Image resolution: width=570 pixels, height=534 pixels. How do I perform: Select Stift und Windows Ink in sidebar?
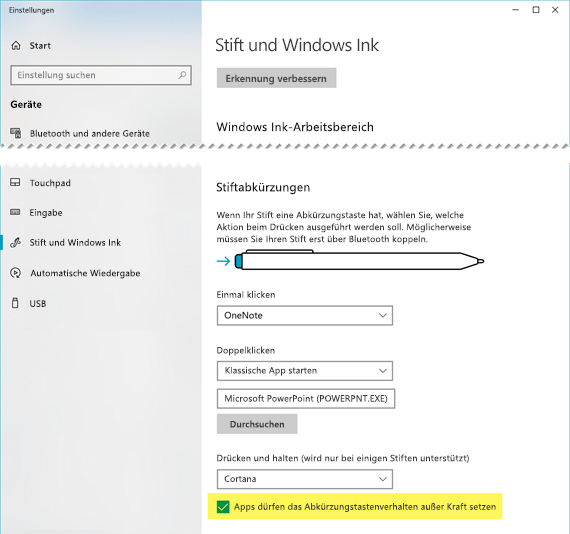click(75, 242)
